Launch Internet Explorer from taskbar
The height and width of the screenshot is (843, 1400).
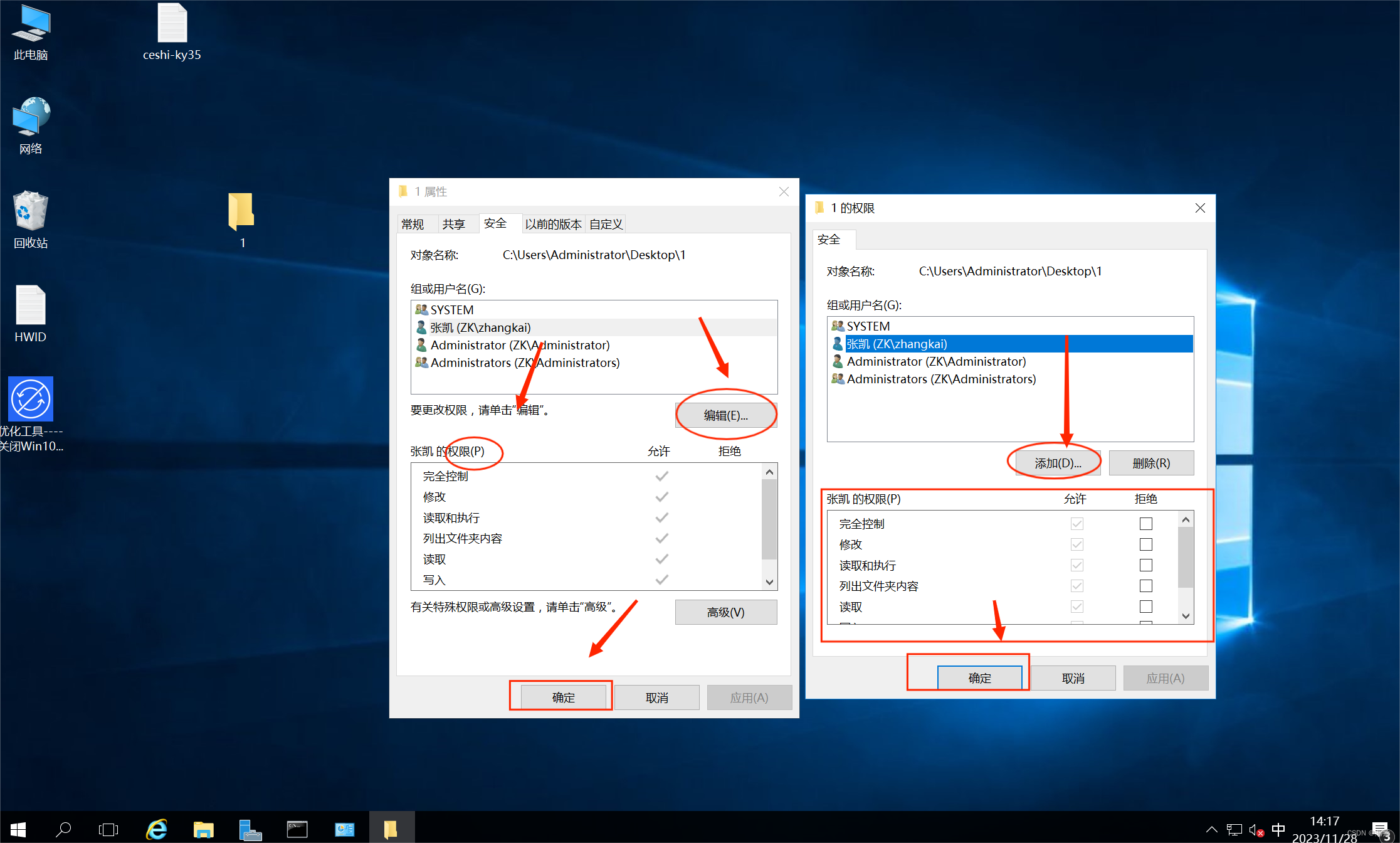[x=157, y=829]
